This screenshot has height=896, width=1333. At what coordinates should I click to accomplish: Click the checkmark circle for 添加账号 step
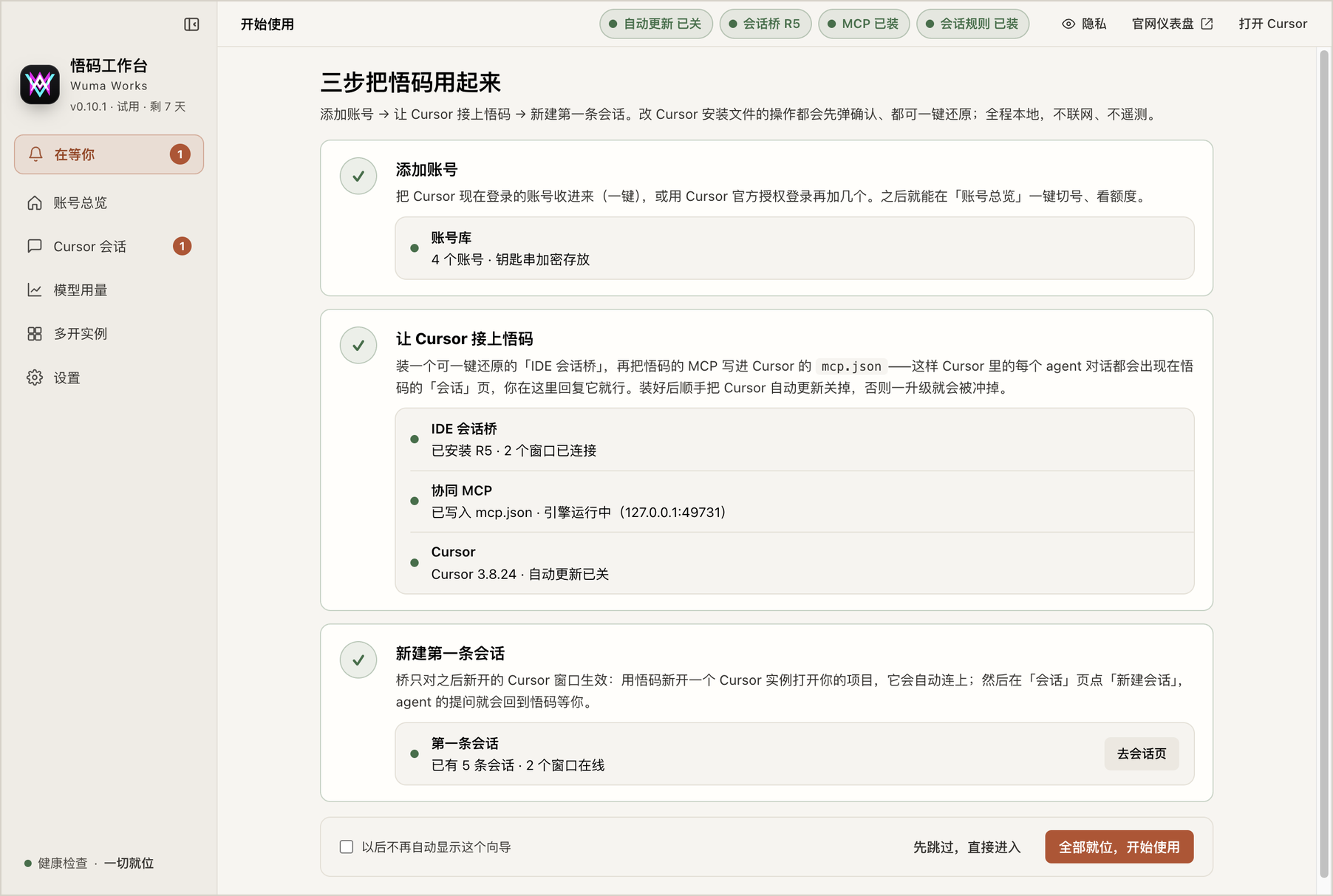(x=358, y=177)
